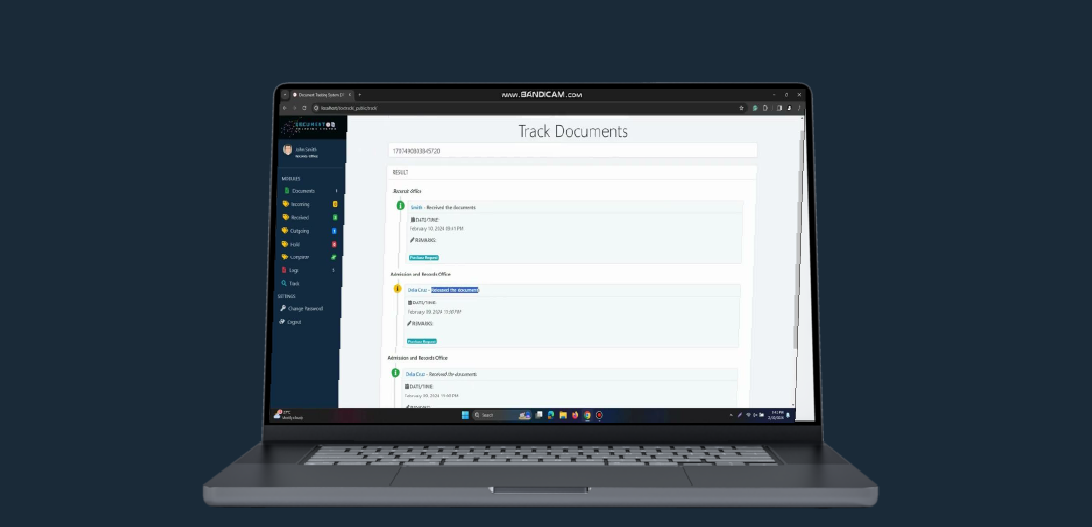
Task: Click the Change Password link
Action: coord(305,308)
